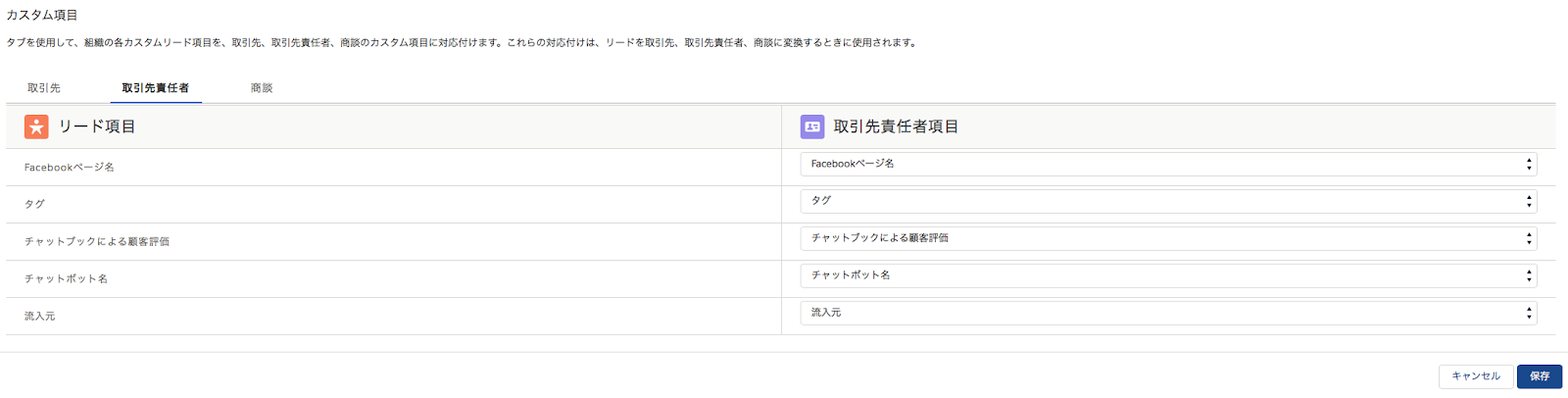Click the 流入元 lead field label

(x=40, y=316)
